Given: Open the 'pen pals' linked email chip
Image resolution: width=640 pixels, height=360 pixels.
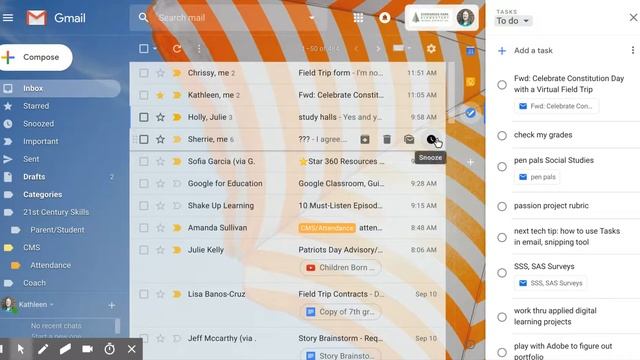Looking at the screenshot, I should [x=537, y=177].
